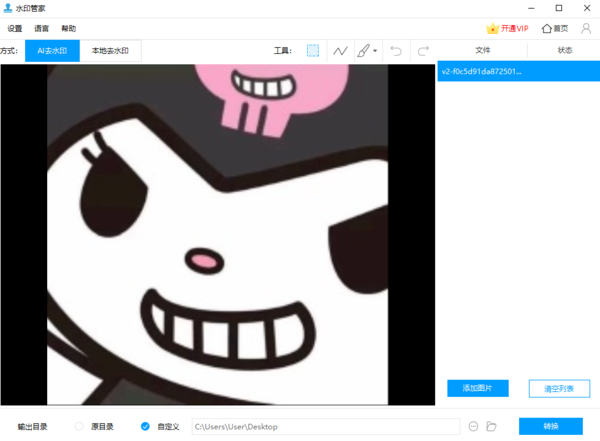Switch to AI去水印 mode
Viewport: 600px width, 441px height.
(x=52, y=51)
